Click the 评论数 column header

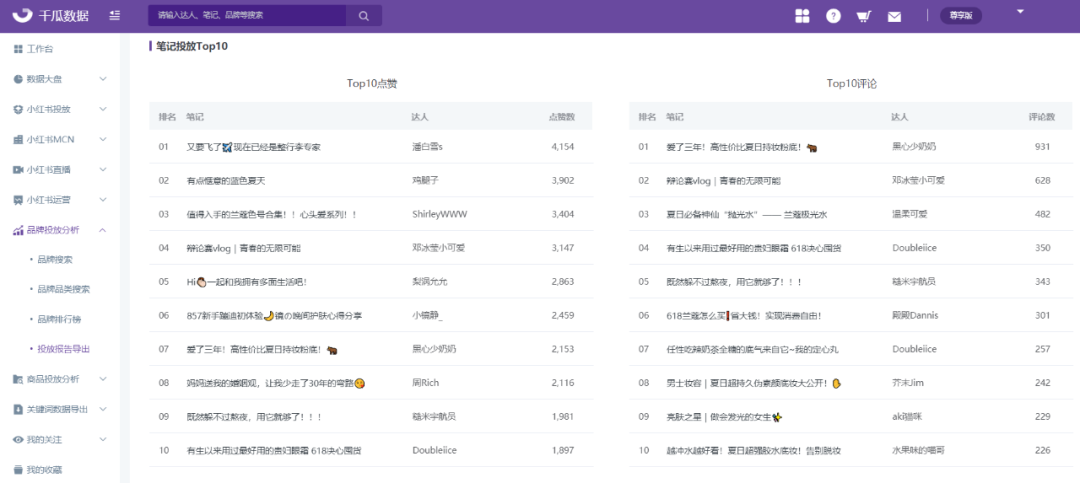1041,116
